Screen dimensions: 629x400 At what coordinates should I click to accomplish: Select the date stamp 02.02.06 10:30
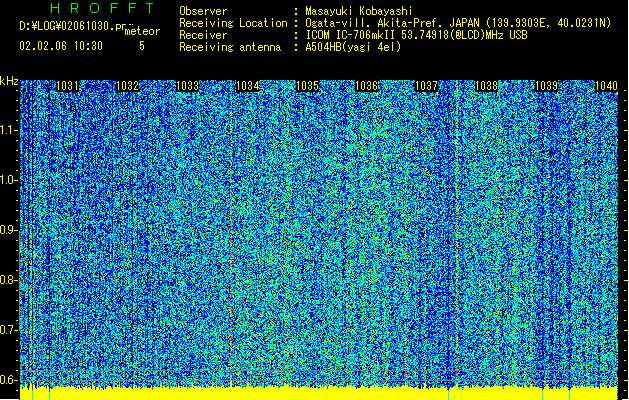(x=61, y=46)
